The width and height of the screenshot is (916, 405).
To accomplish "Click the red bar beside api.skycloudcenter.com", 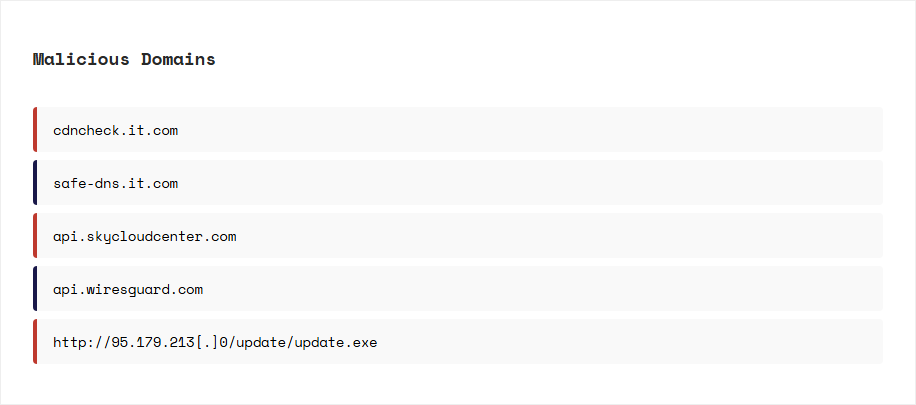I will click(35, 236).
